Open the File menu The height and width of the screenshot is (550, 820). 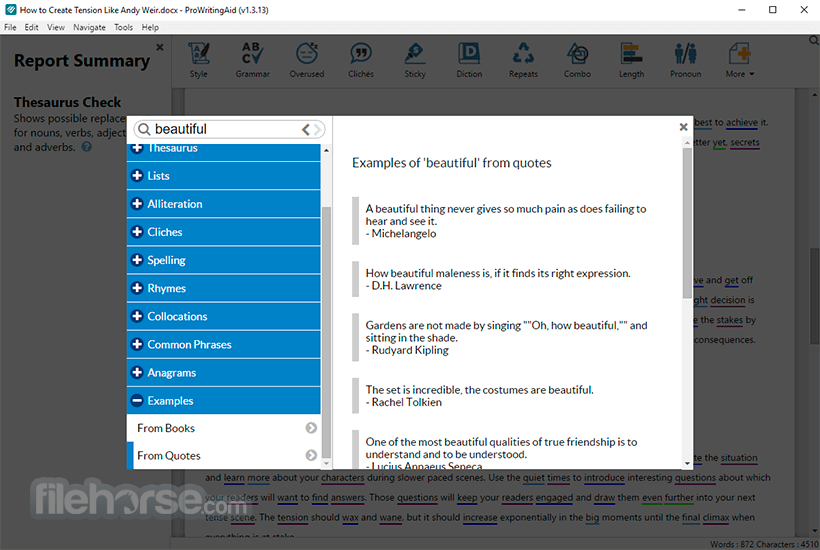[x=10, y=27]
